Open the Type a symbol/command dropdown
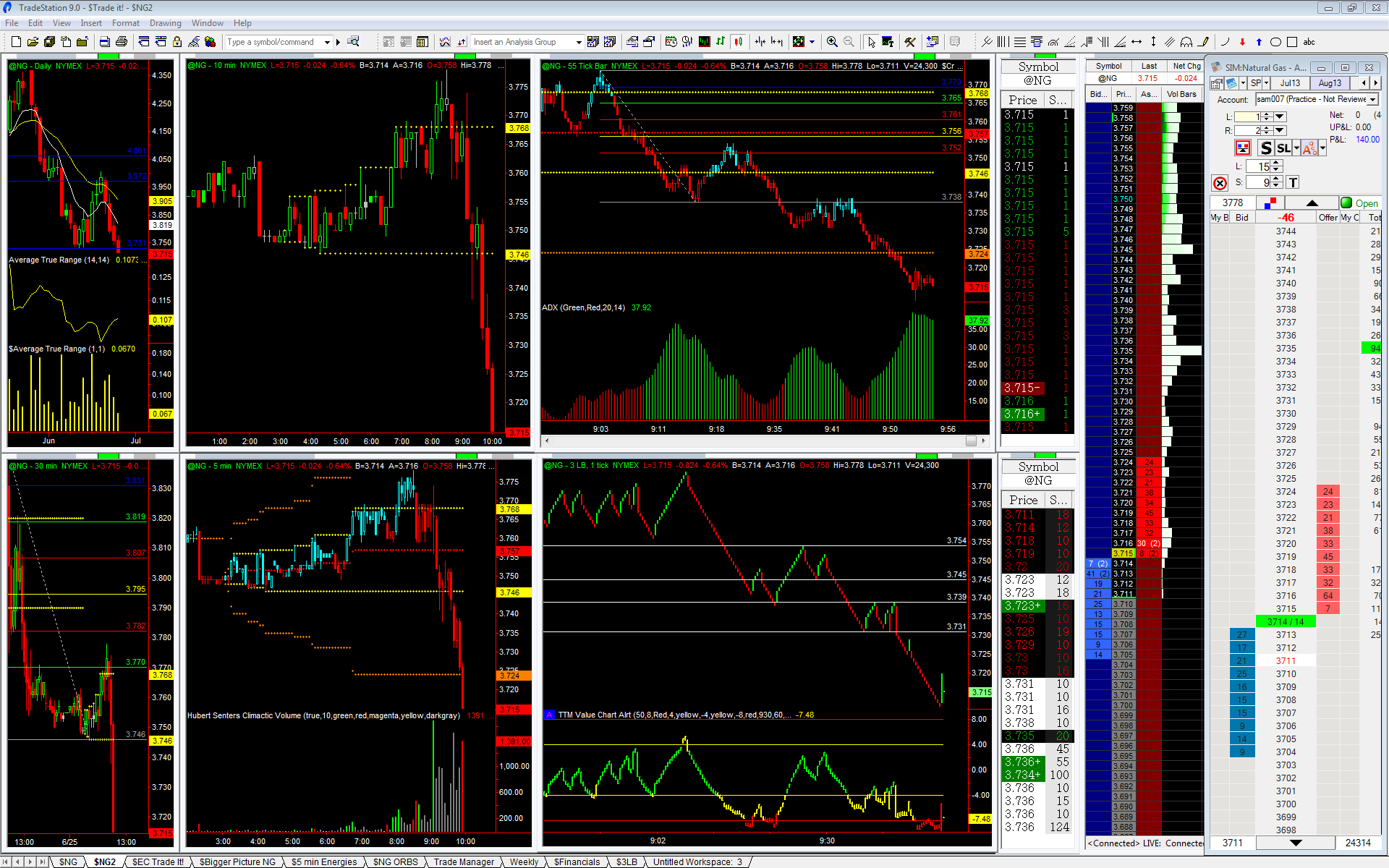This screenshot has height=868, width=1389. point(327,42)
